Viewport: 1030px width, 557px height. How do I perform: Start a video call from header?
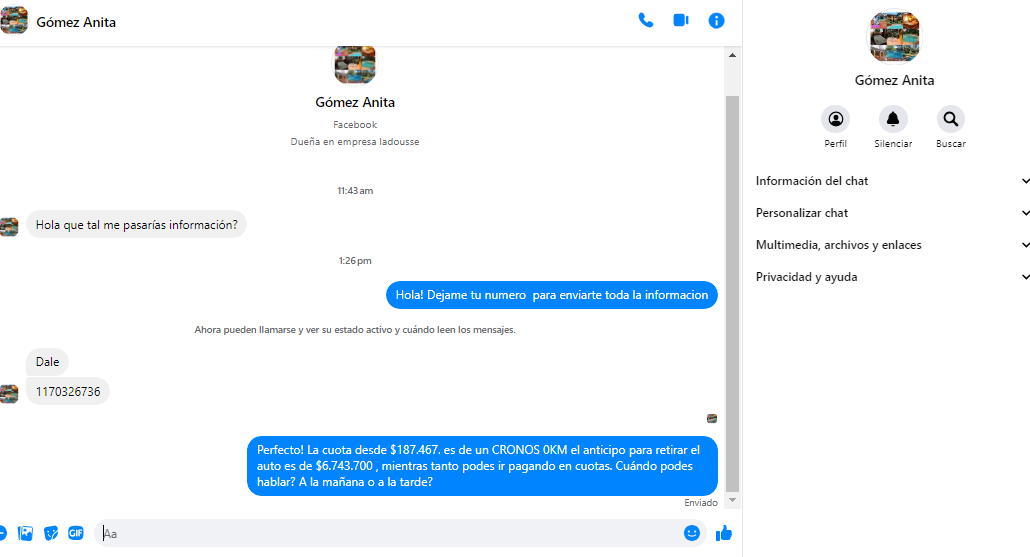(681, 20)
